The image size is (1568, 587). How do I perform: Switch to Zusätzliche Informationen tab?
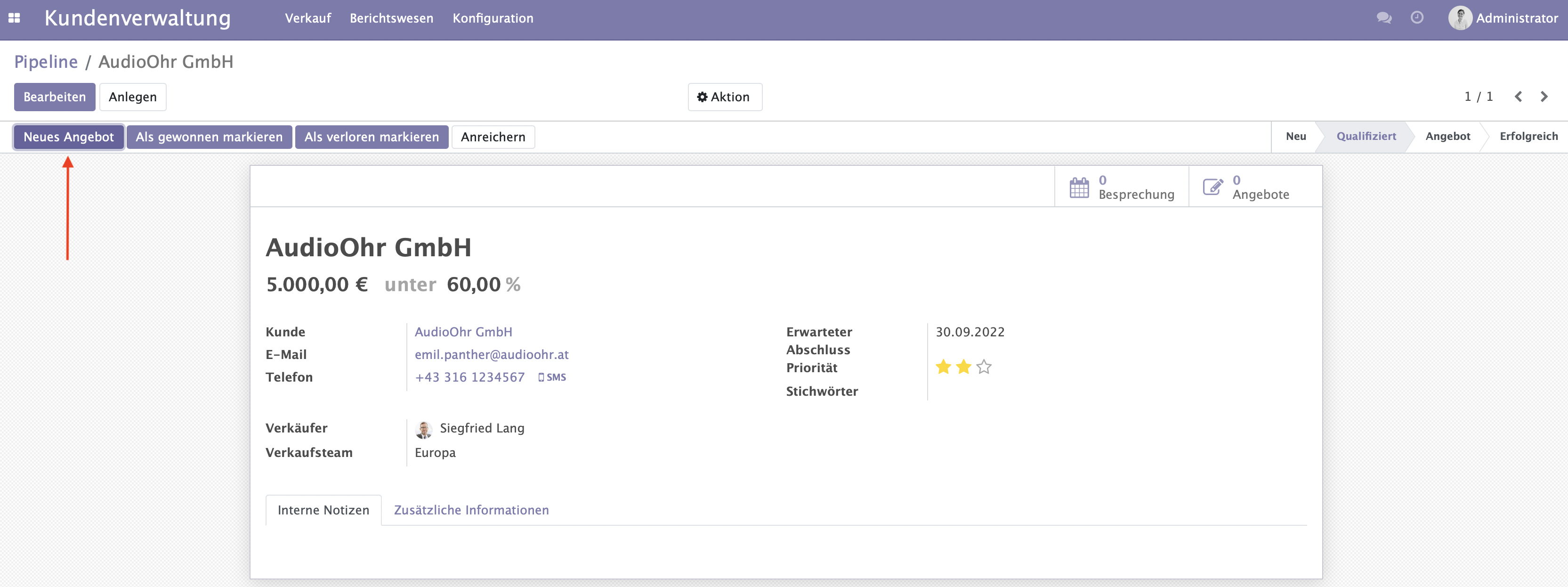[471, 510]
